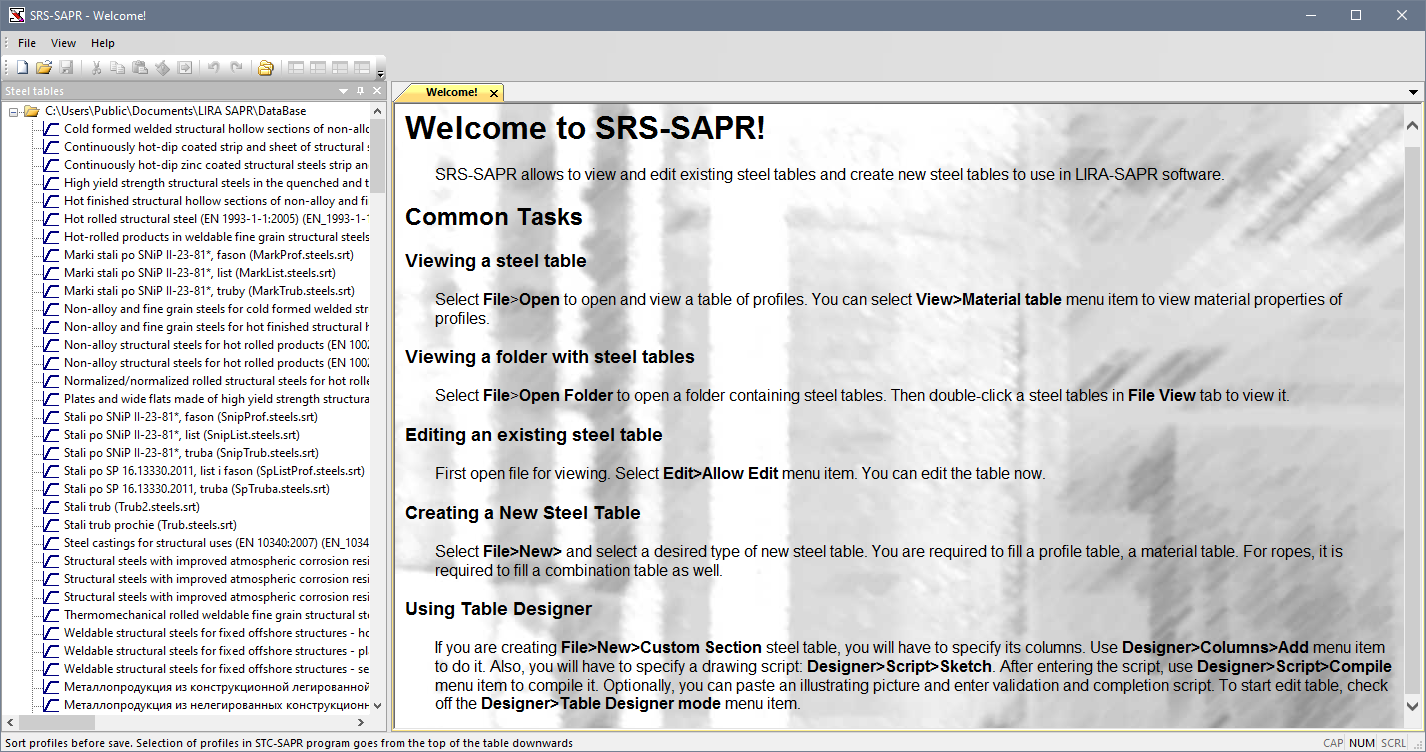
Task: Select Marki stali, list (MarkList.steels.srt)
Action: point(199,273)
